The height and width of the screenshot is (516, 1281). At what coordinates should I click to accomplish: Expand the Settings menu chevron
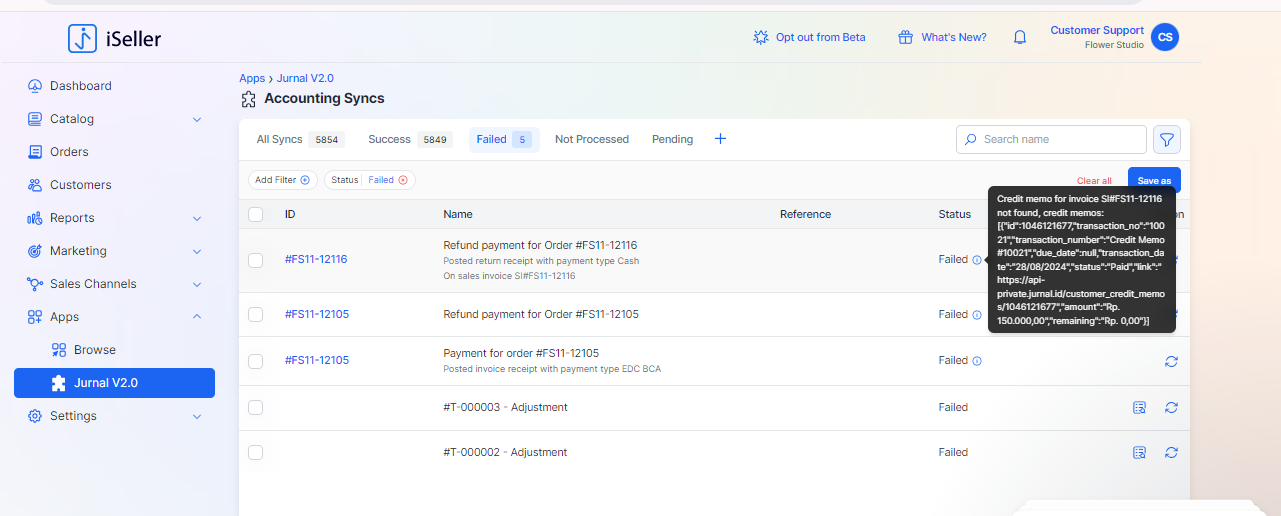click(197, 416)
